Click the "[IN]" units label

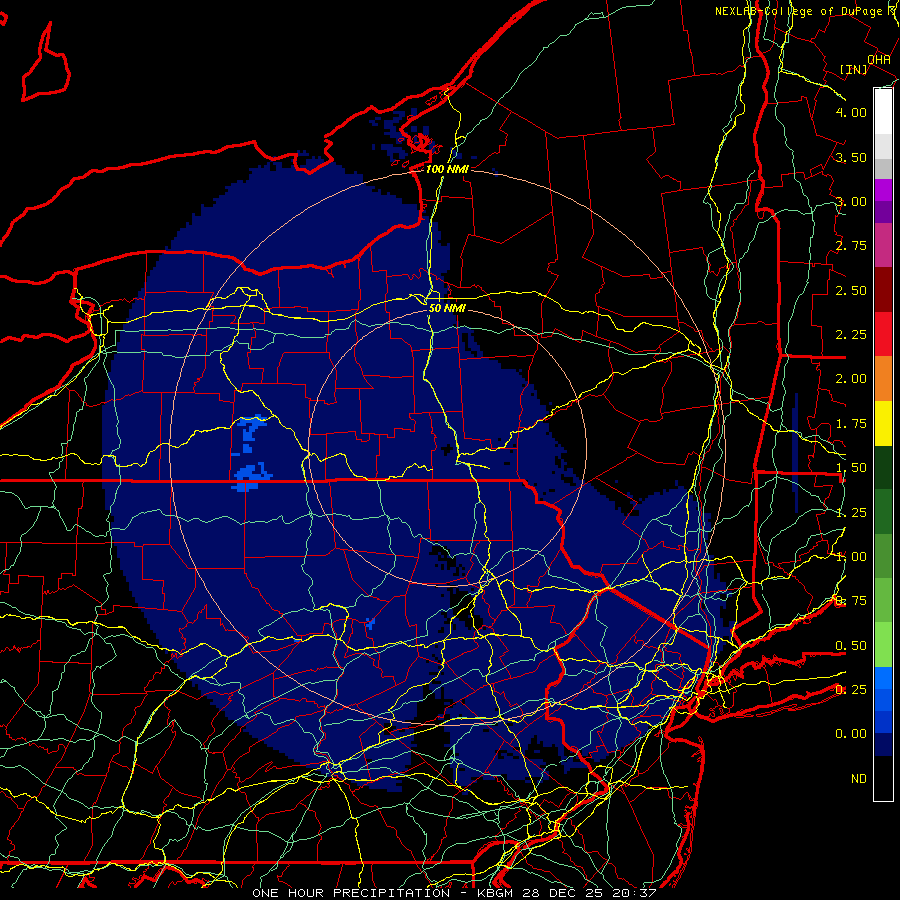point(854,69)
